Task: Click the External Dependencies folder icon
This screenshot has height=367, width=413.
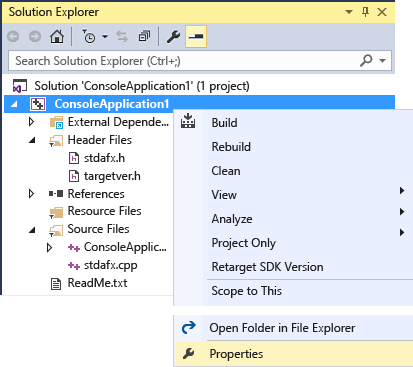Action: [x=56, y=122]
